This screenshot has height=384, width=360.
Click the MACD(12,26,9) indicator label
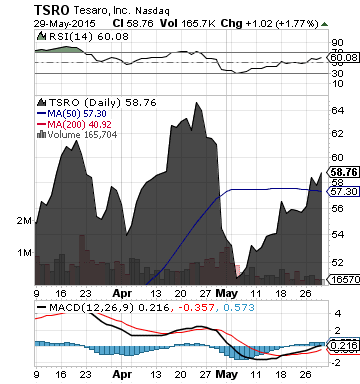tap(91, 307)
